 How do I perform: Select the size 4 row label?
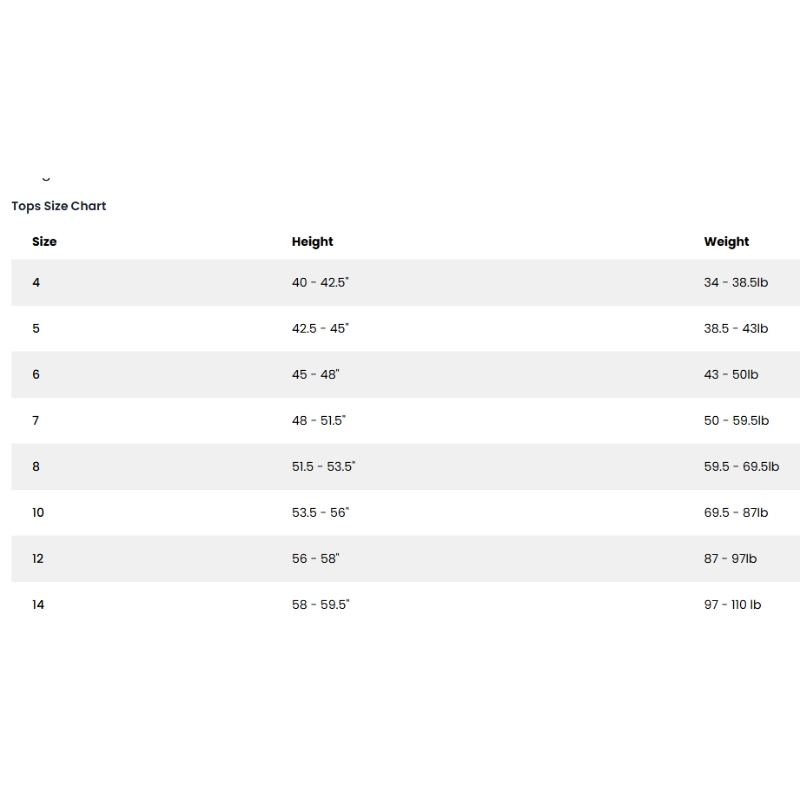point(36,283)
